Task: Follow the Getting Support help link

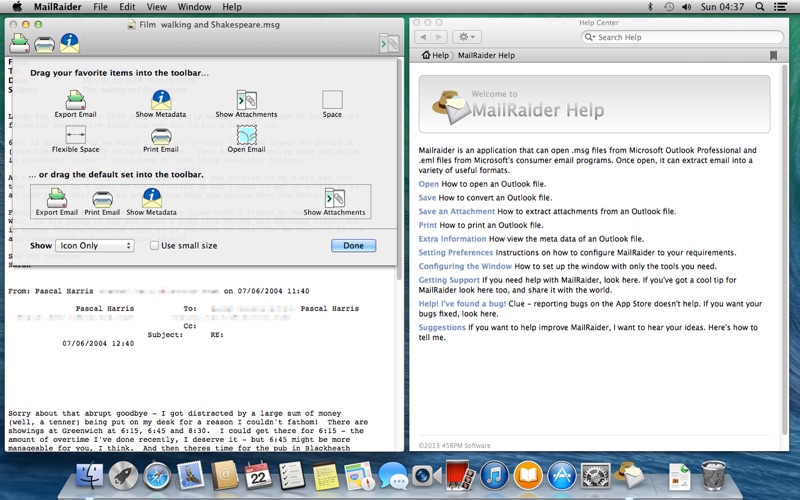Action: [x=449, y=280]
